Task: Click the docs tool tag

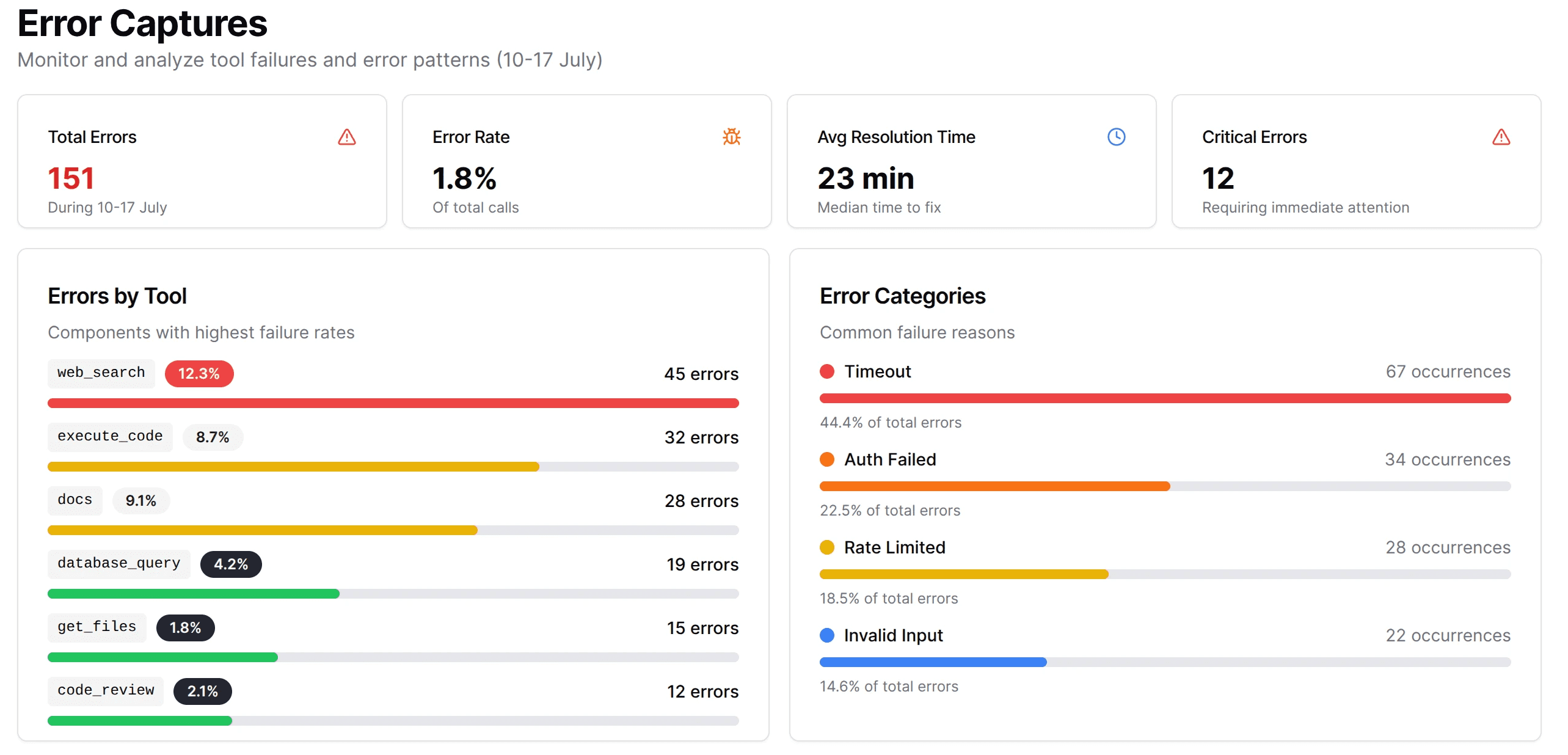Action: (75, 500)
